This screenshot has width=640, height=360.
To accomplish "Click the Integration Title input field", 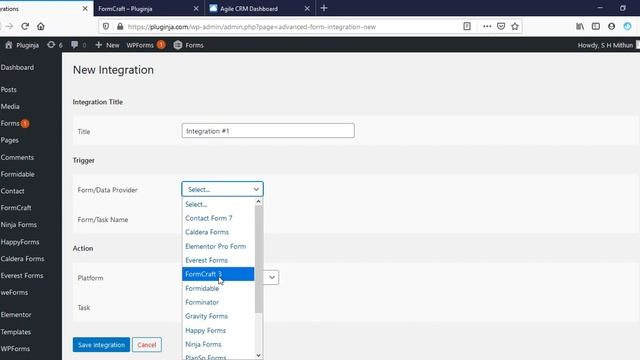I will pos(268,131).
